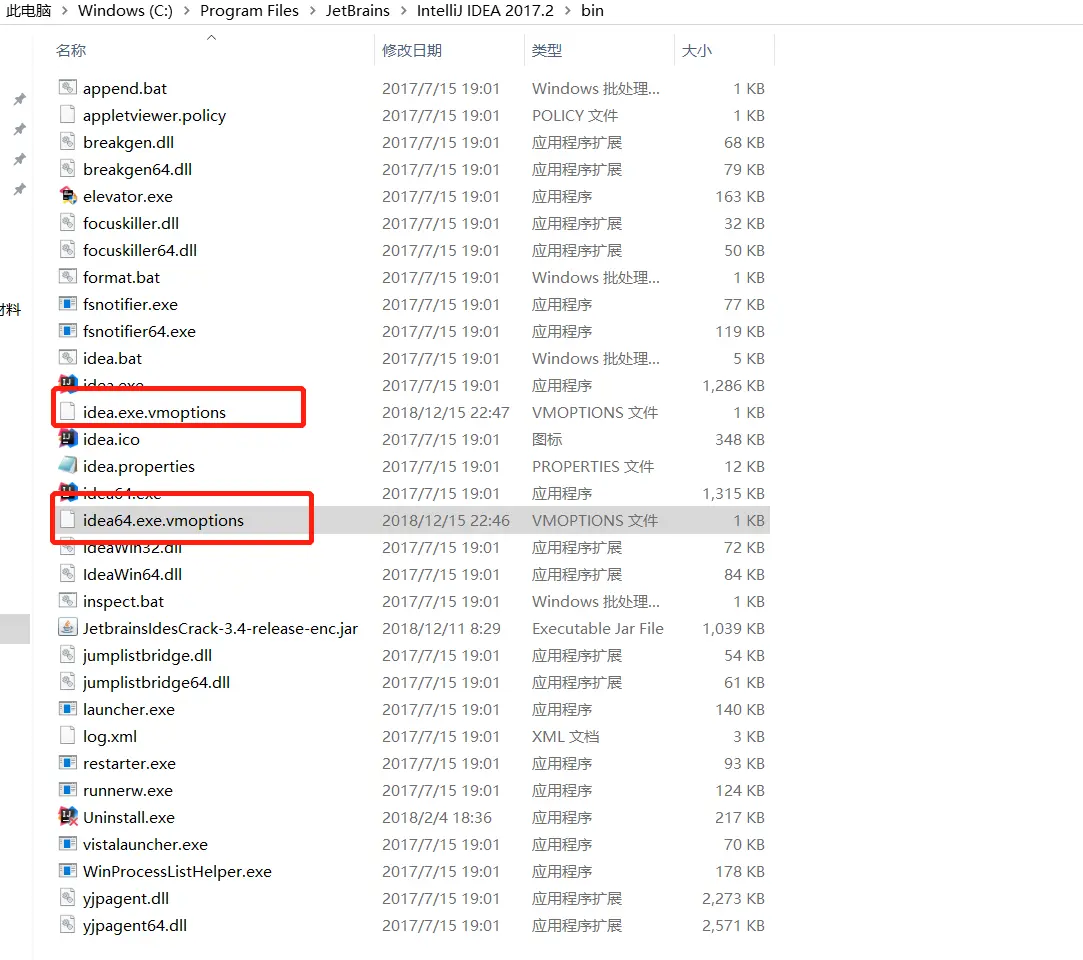Image resolution: width=1083 pixels, height=960 pixels.
Task: Click the idea.ico IntelliJ icon
Action: click(68, 439)
